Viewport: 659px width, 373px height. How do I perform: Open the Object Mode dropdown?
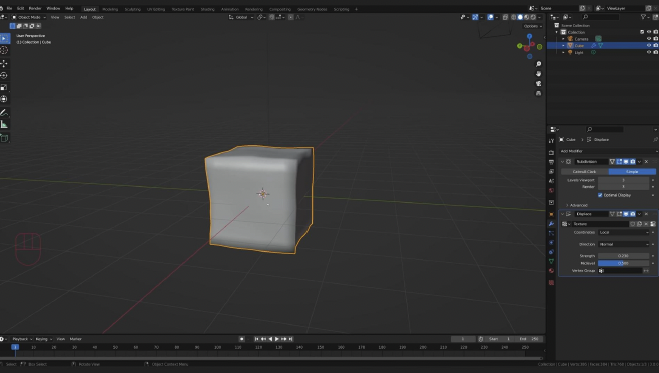[x=29, y=17]
